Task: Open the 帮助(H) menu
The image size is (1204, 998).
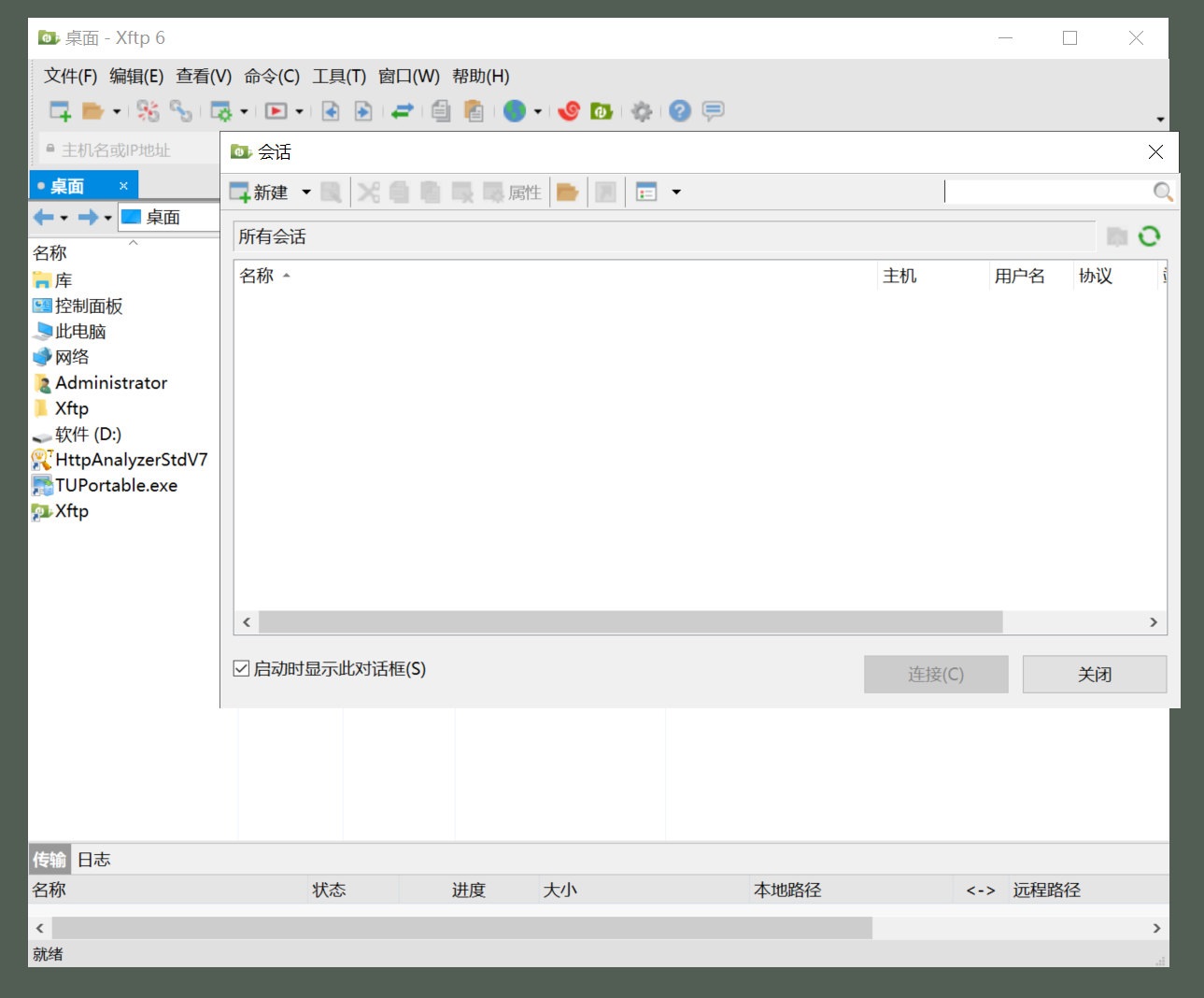Action: point(480,76)
